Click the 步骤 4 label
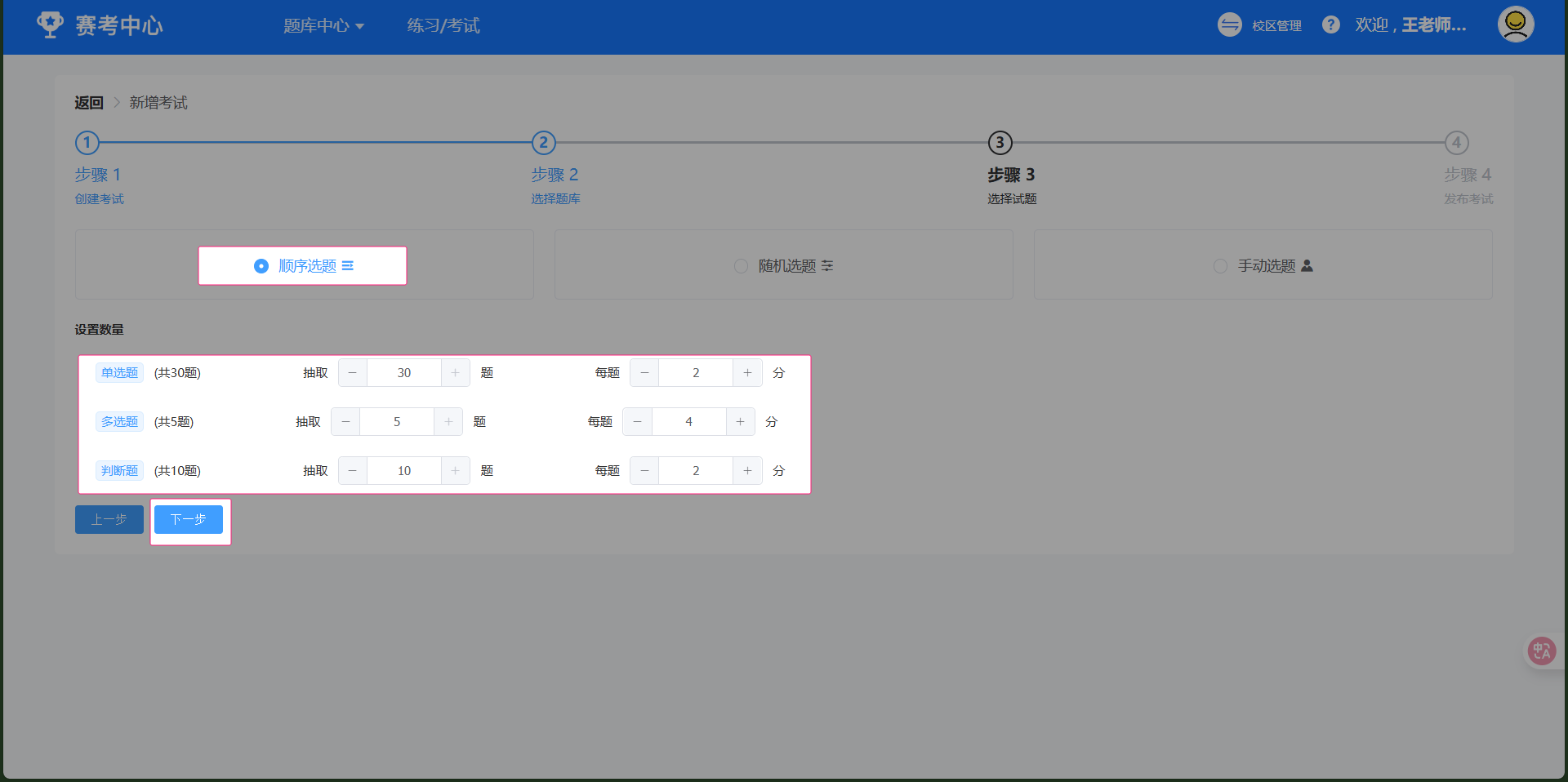The height and width of the screenshot is (782, 1568). pyautogui.click(x=1468, y=175)
